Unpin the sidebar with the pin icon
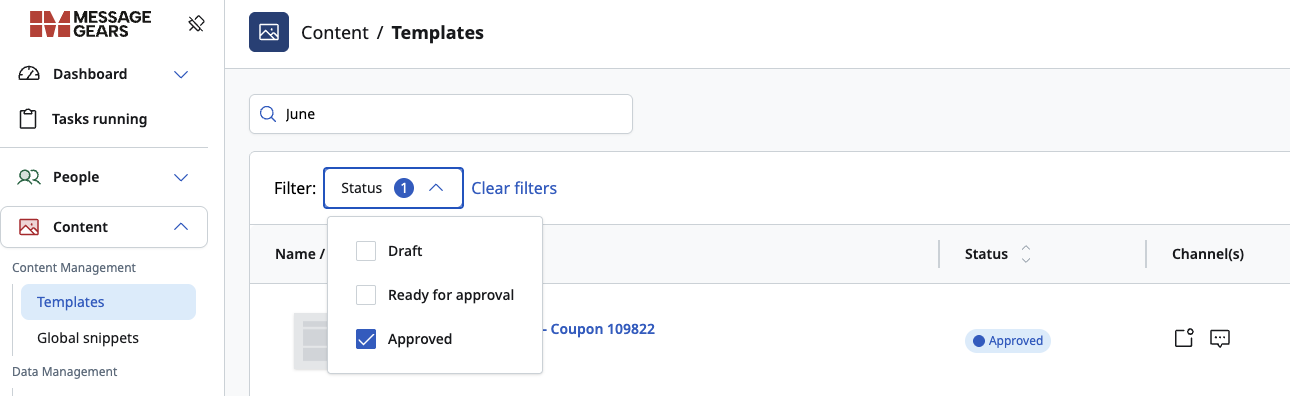Viewport: 1290px width, 396px height. click(x=196, y=23)
